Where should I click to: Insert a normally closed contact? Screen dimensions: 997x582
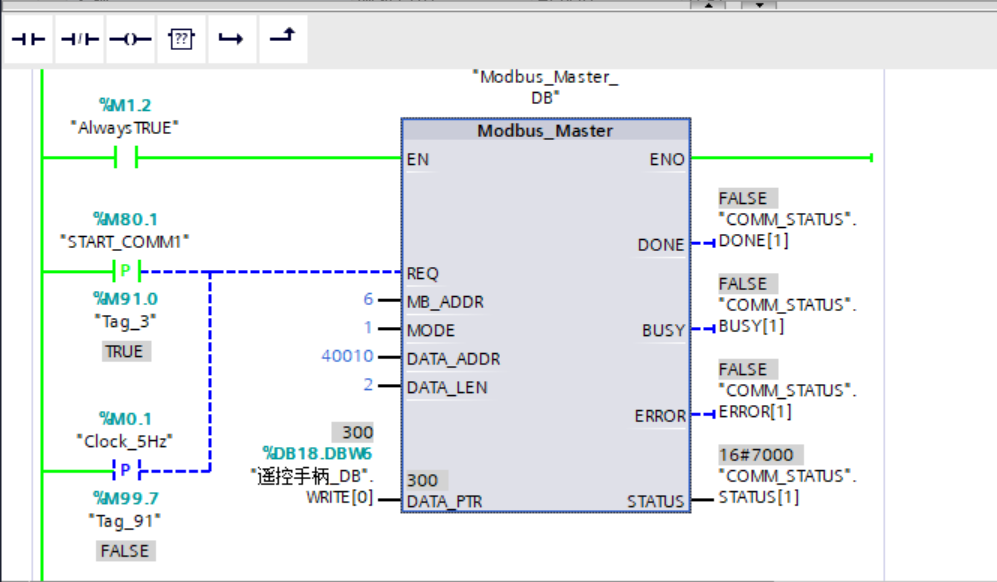pos(79,39)
